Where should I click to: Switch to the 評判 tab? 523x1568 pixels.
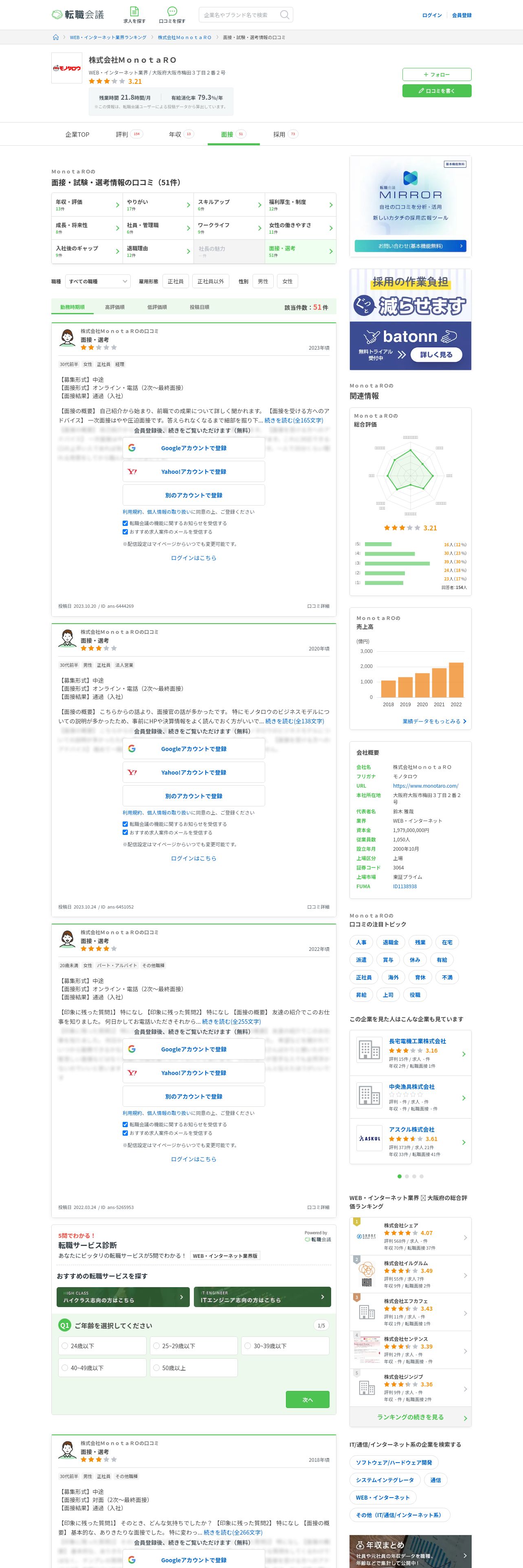pos(129,134)
